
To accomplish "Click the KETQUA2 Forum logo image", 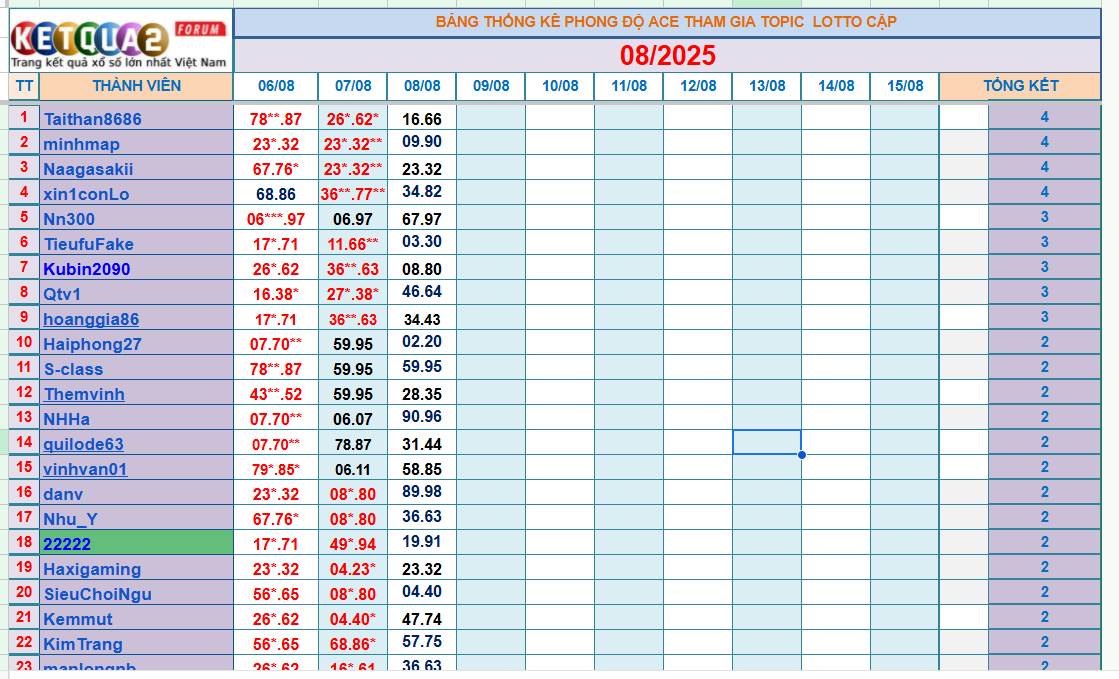I will point(121,41).
